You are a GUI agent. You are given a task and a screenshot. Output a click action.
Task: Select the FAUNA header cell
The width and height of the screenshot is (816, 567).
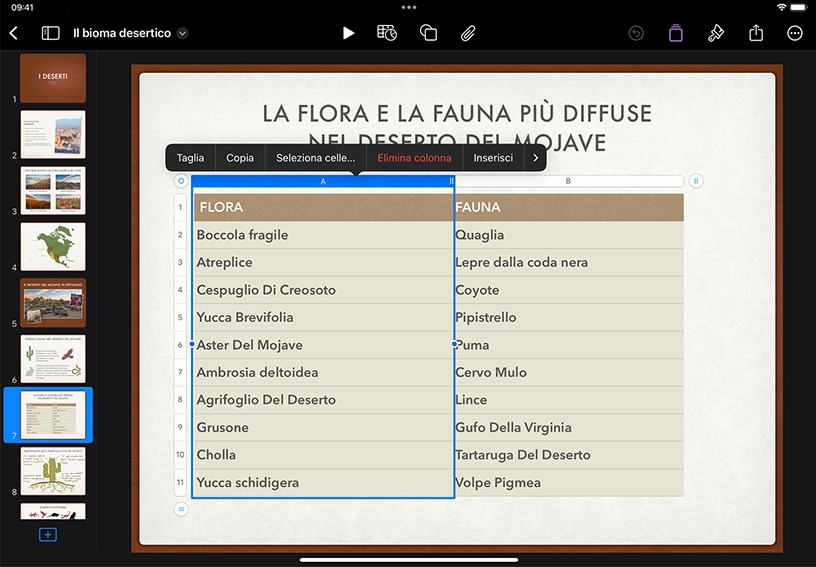[x=569, y=207]
